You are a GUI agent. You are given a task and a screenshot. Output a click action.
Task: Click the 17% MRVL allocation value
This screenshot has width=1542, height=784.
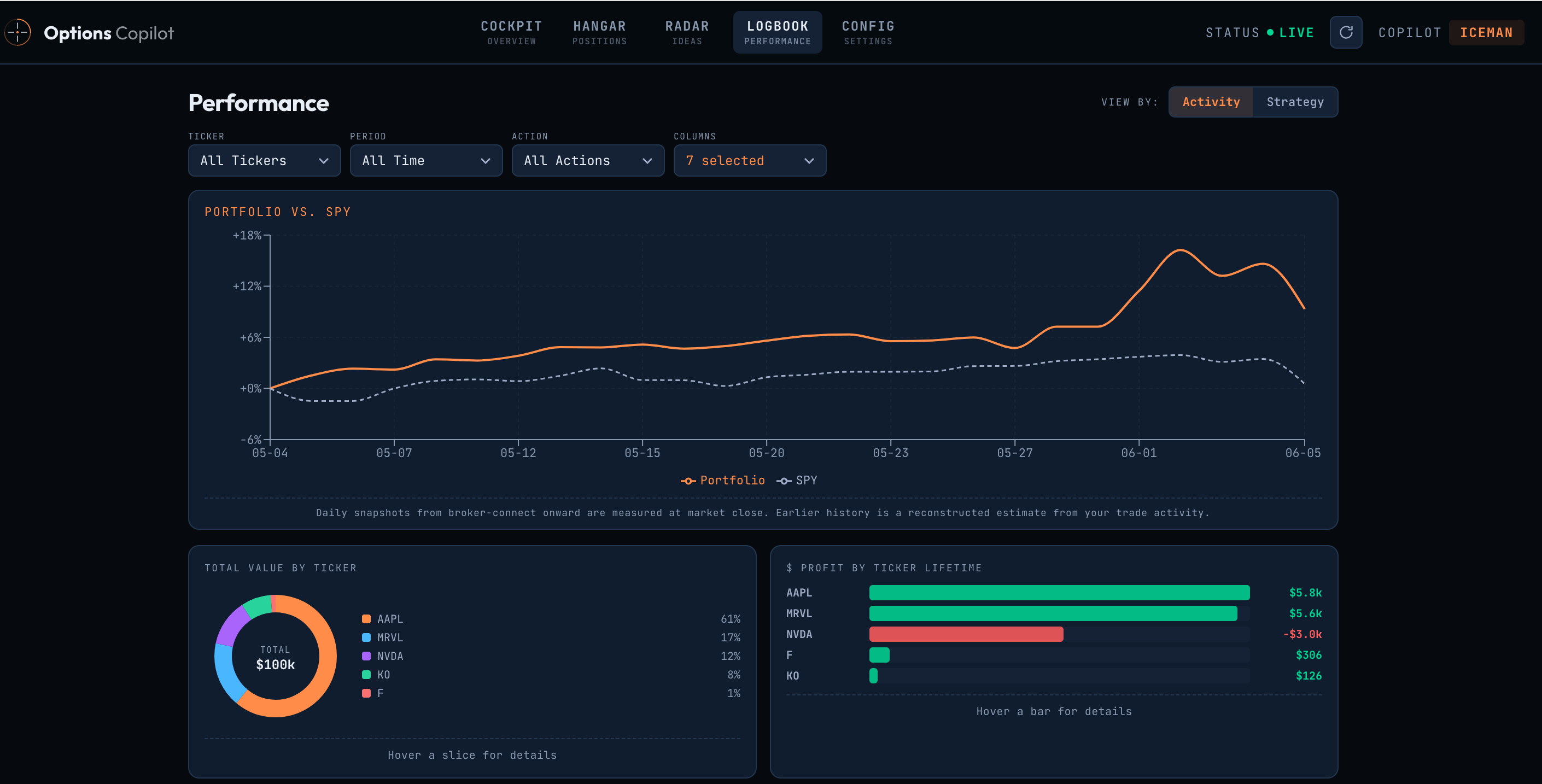coord(731,637)
